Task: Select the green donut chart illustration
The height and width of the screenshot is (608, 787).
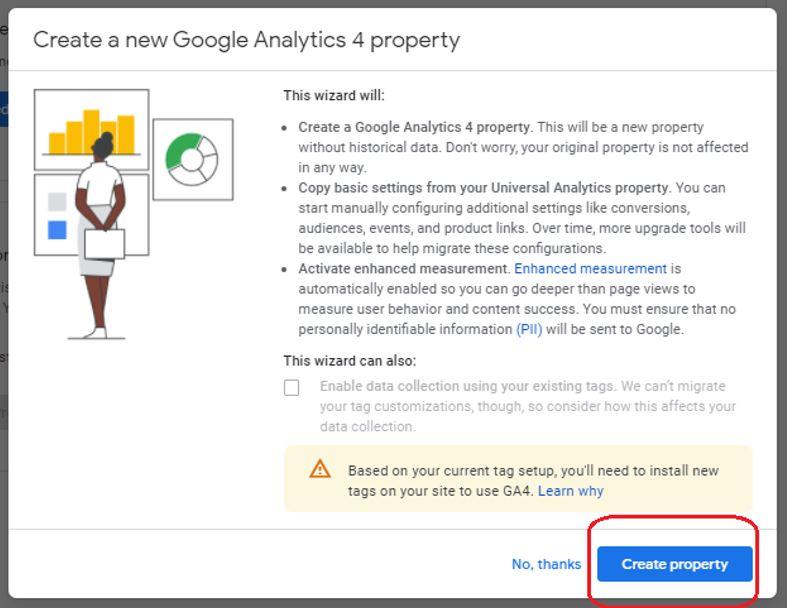Action: pyautogui.click(x=193, y=159)
